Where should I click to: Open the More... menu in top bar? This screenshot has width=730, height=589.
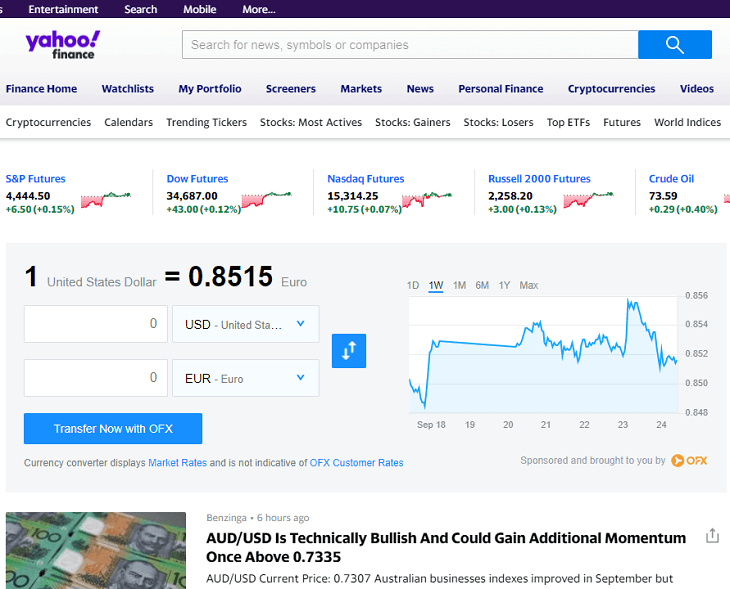[x=259, y=9]
